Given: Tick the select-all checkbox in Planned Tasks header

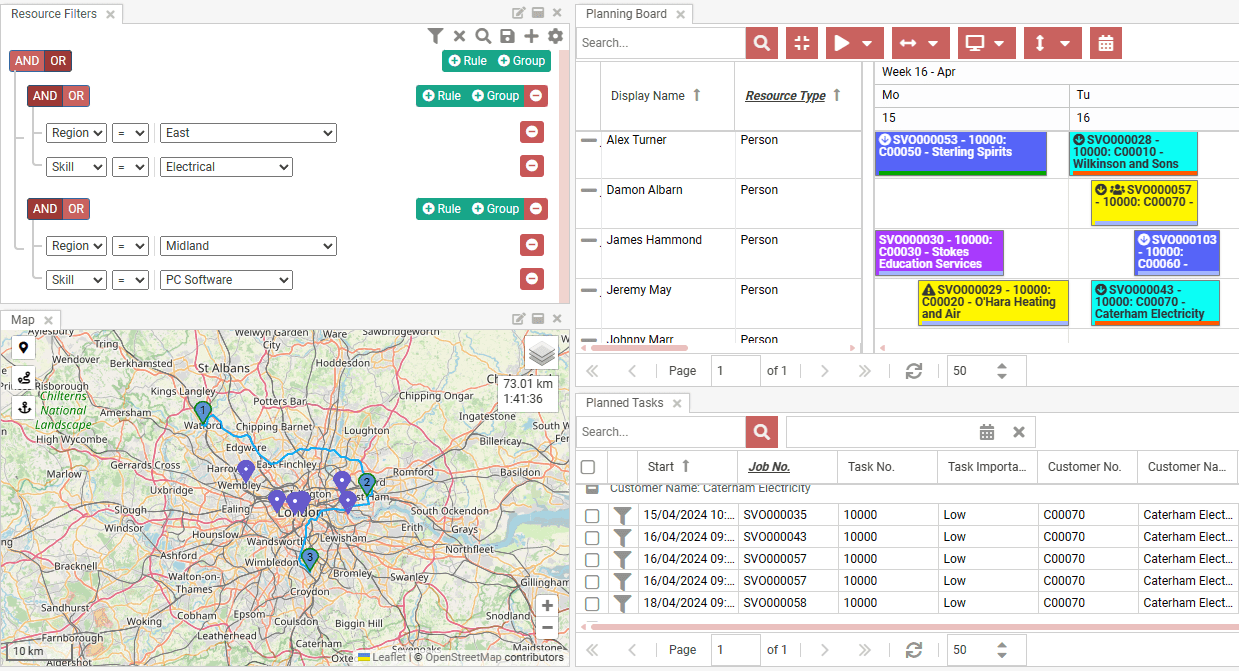Looking at the screenshot, I should (x=588, y=467).
